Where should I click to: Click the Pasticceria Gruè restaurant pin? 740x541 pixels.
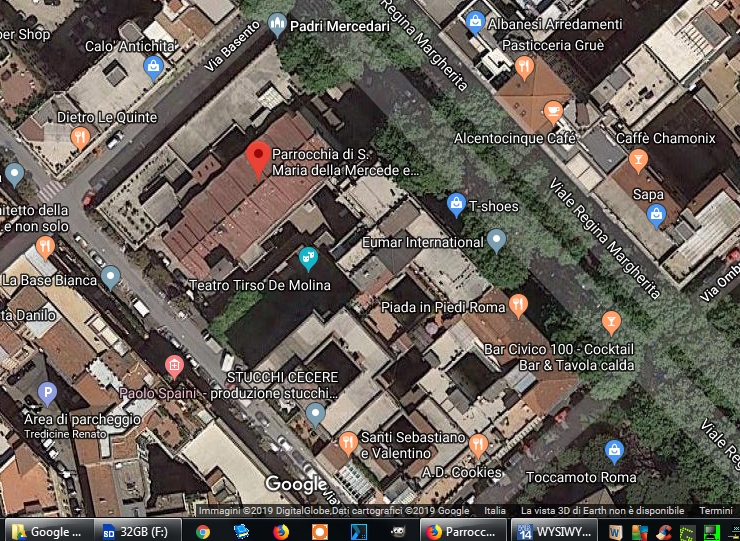click(524, 67)
